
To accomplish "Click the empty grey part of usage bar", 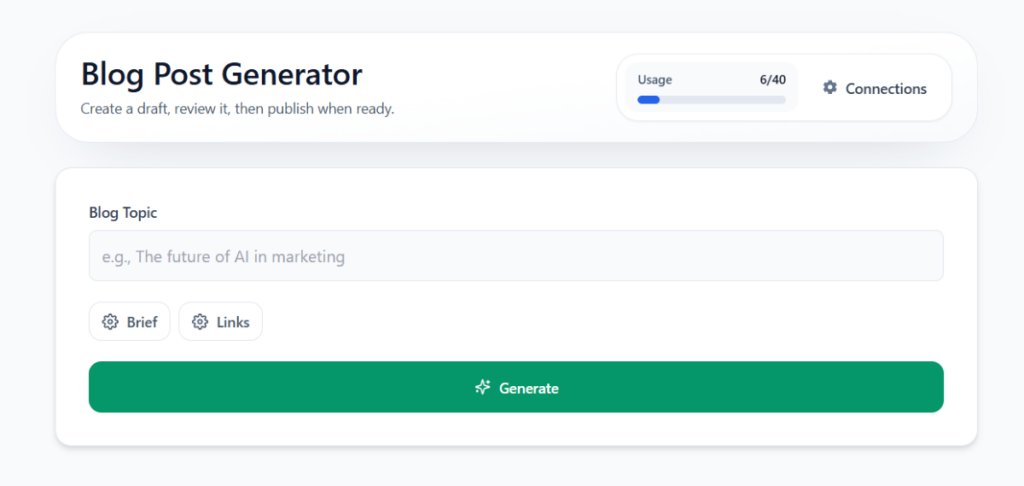I will (722, 100).
